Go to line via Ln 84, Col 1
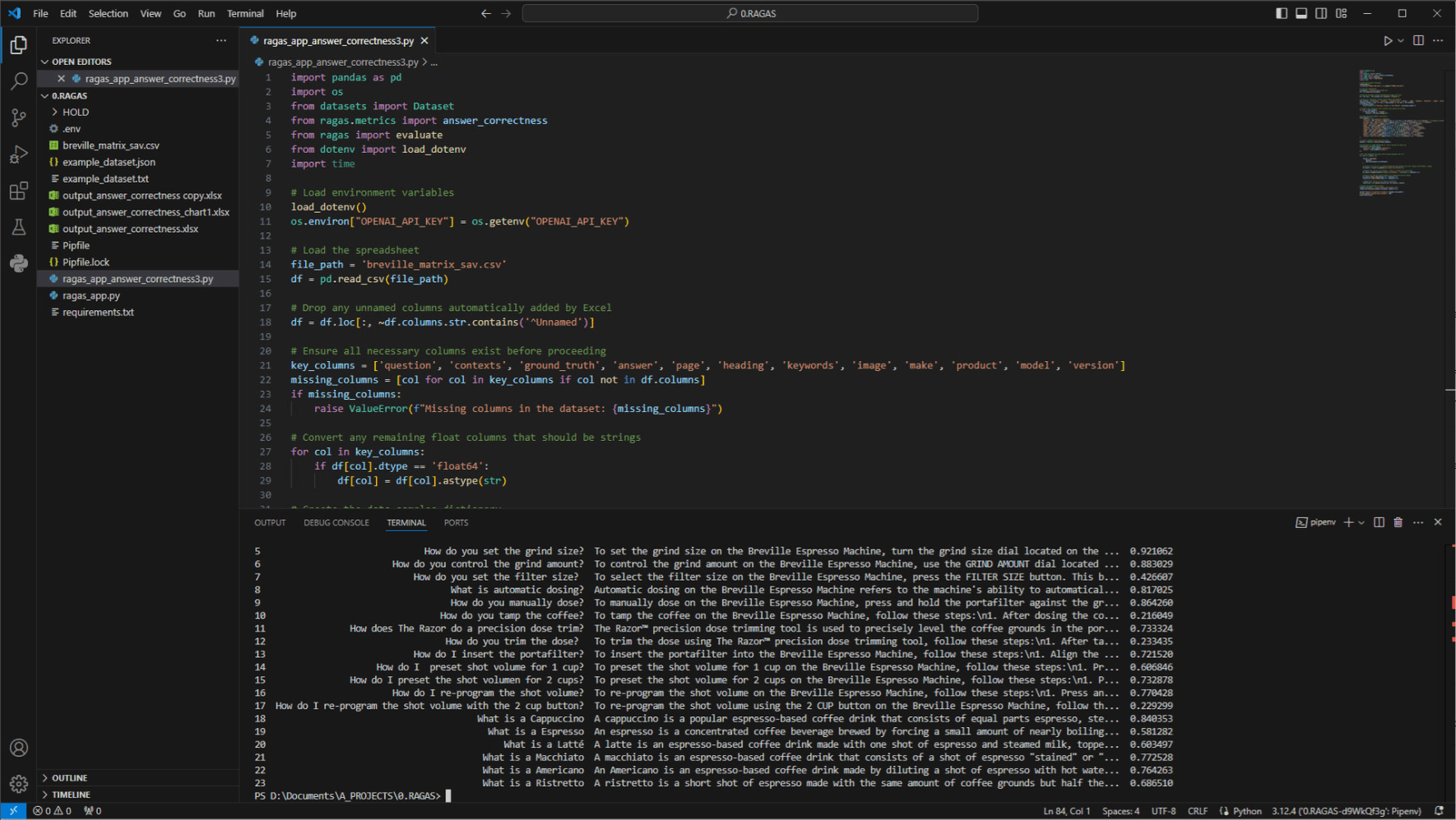The image size is (1456, 820). coord(1067,811)
